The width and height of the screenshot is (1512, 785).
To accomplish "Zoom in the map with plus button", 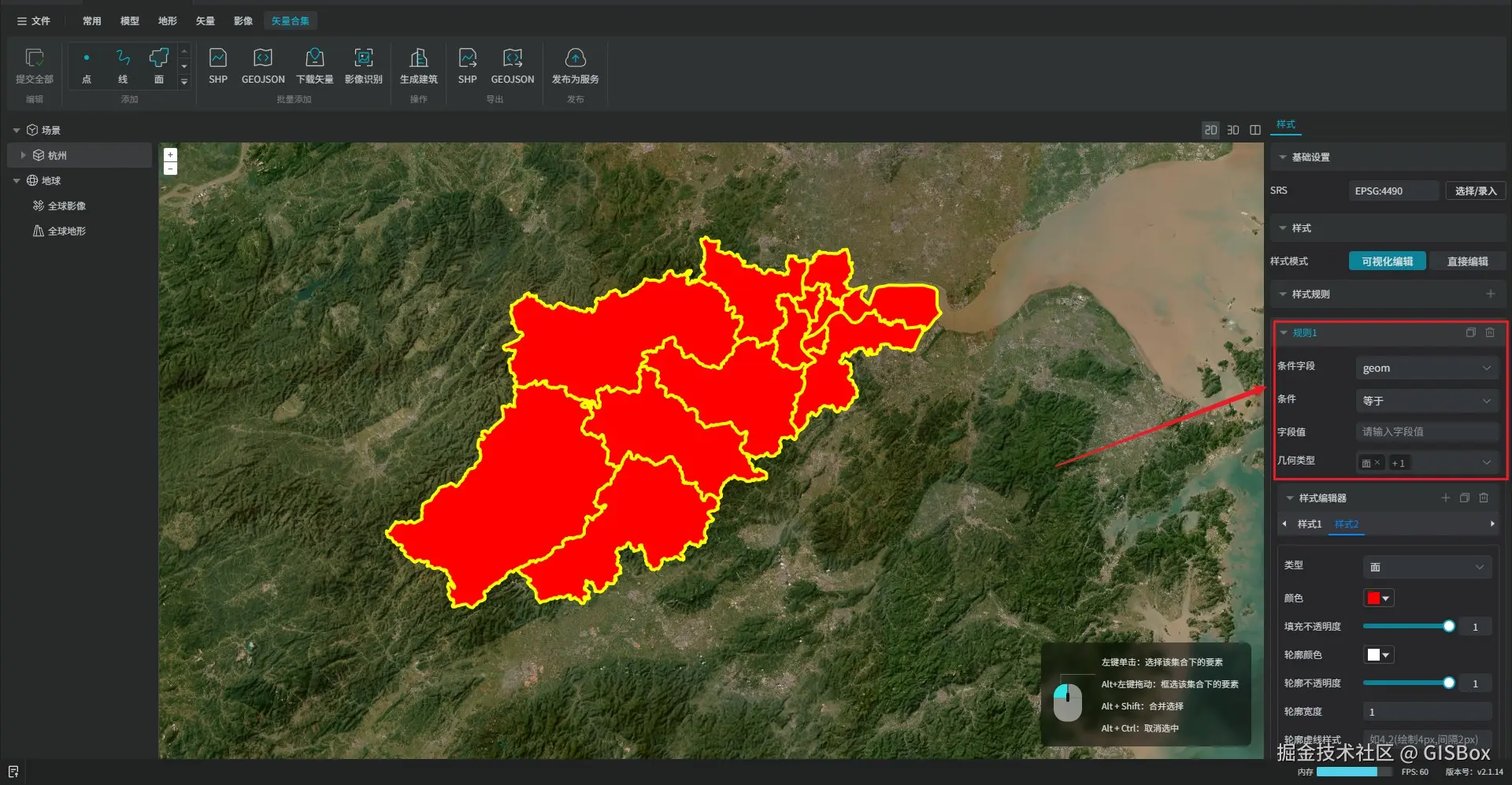I will [x=170, y=155].
